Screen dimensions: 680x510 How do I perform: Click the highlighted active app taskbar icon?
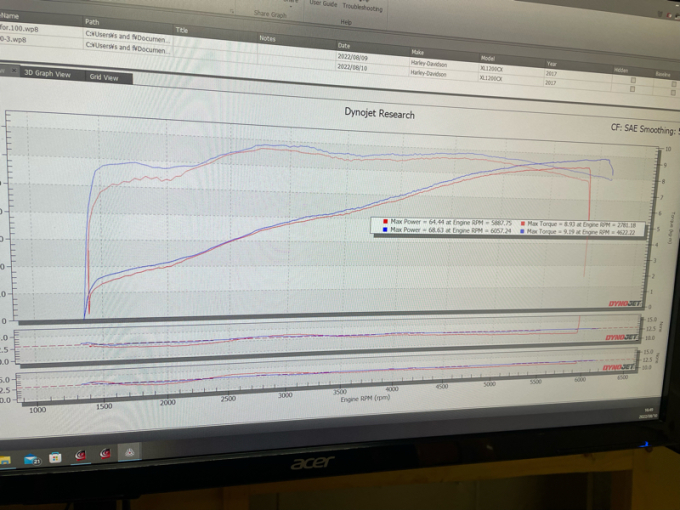(x=130, y=452)
